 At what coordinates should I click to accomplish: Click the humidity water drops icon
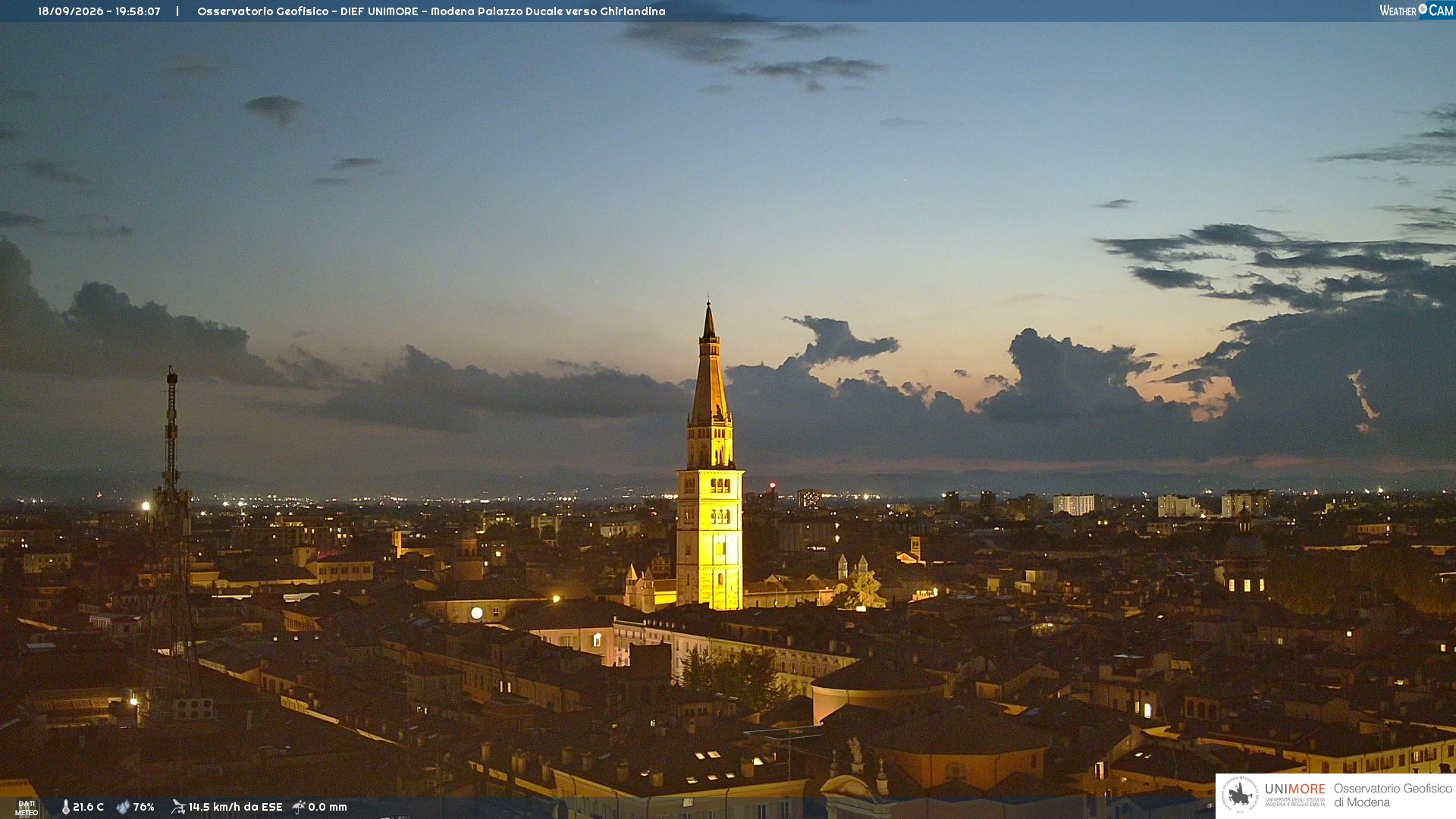(x=123, y=807)
